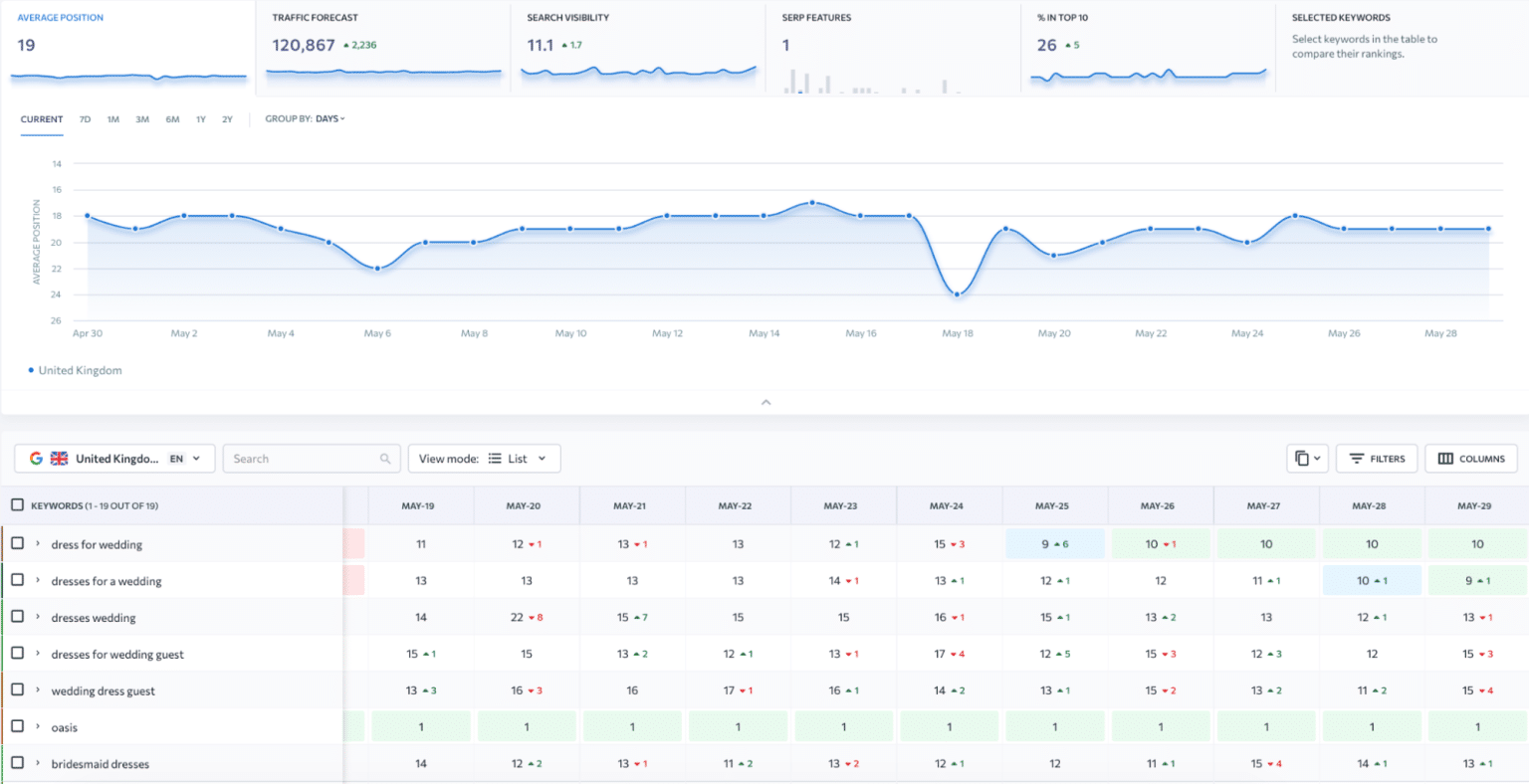Click the May 18 dip on the chart
The image size is (1529, 784).
957,294
